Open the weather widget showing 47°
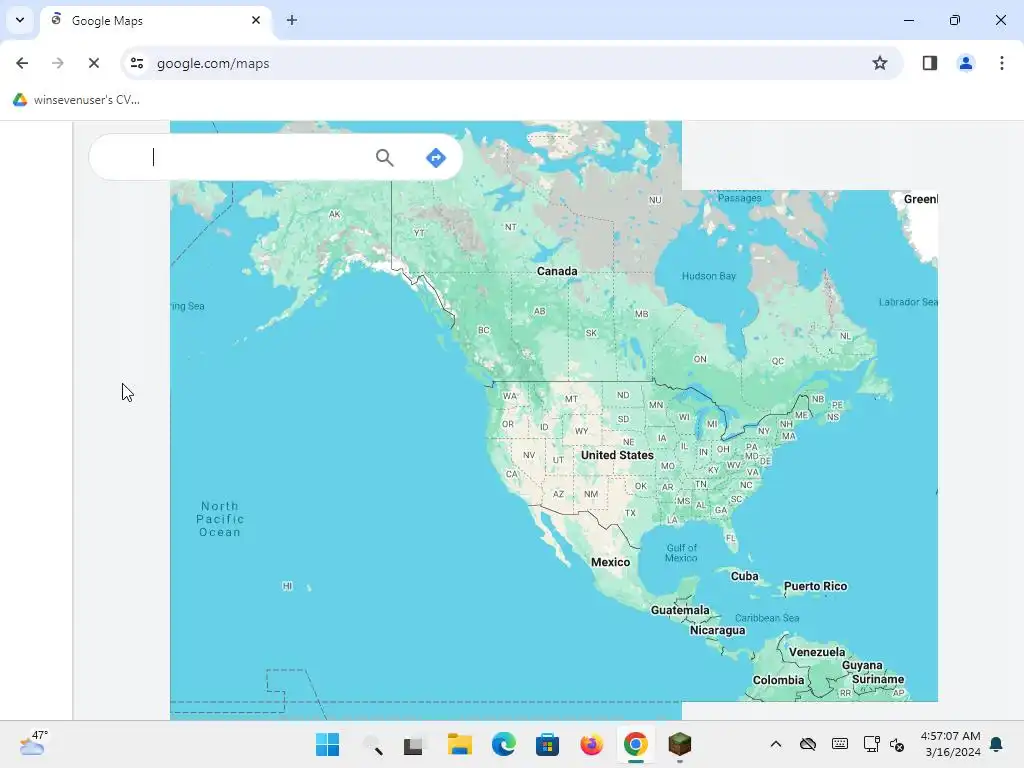 tap(33, 743)
